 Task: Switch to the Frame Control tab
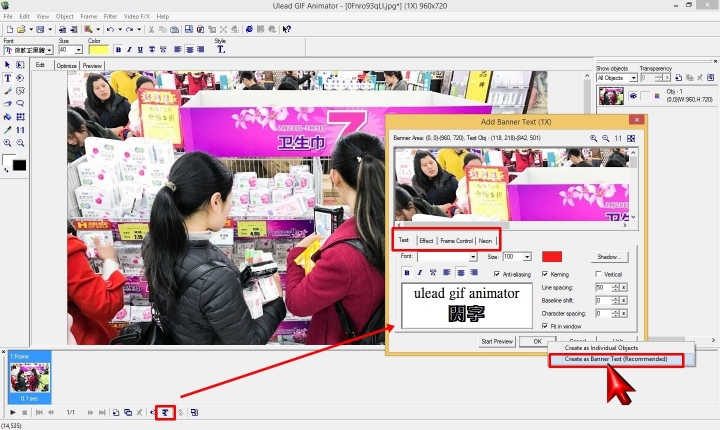(x=456, y=241)
